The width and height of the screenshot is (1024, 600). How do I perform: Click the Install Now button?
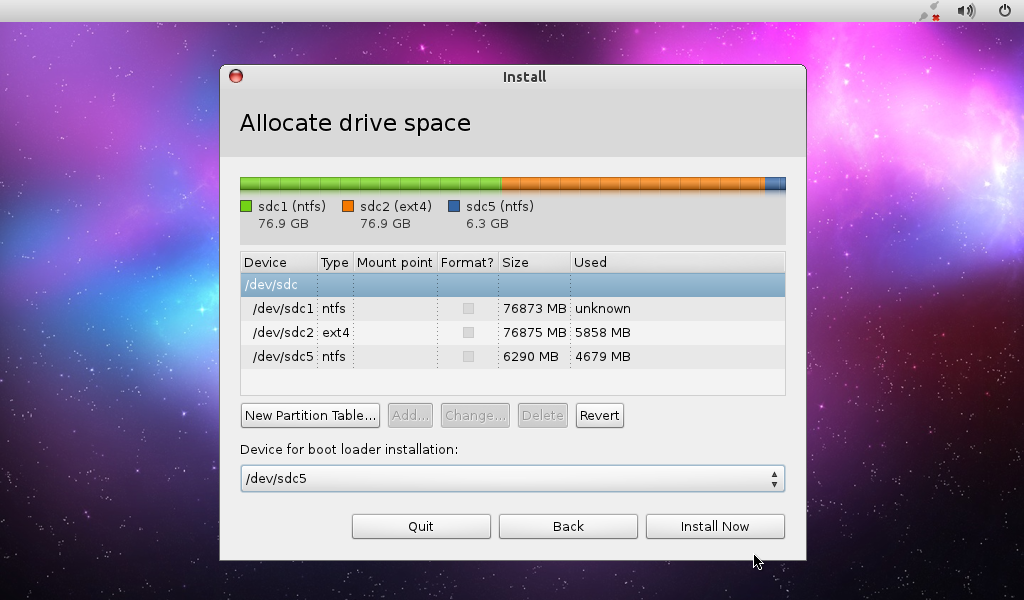[x=715, y=527]
